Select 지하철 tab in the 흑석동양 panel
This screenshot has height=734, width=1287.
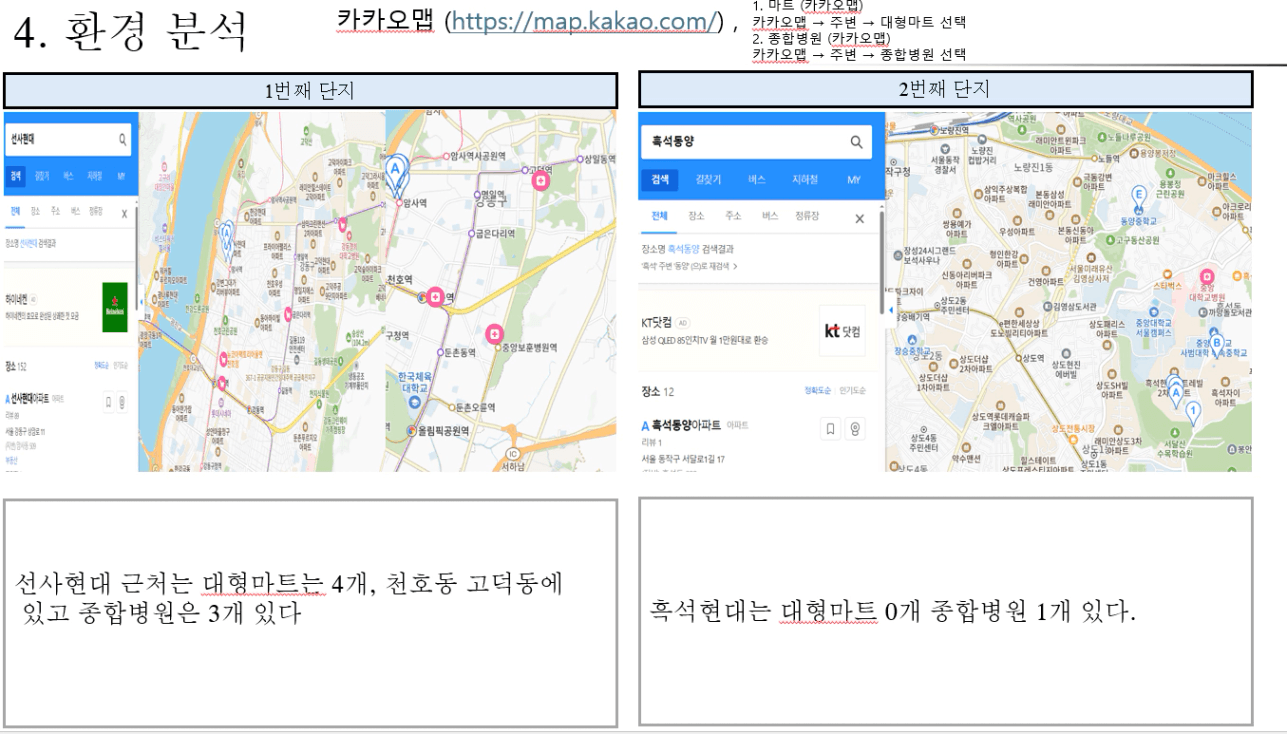(805, 179)
